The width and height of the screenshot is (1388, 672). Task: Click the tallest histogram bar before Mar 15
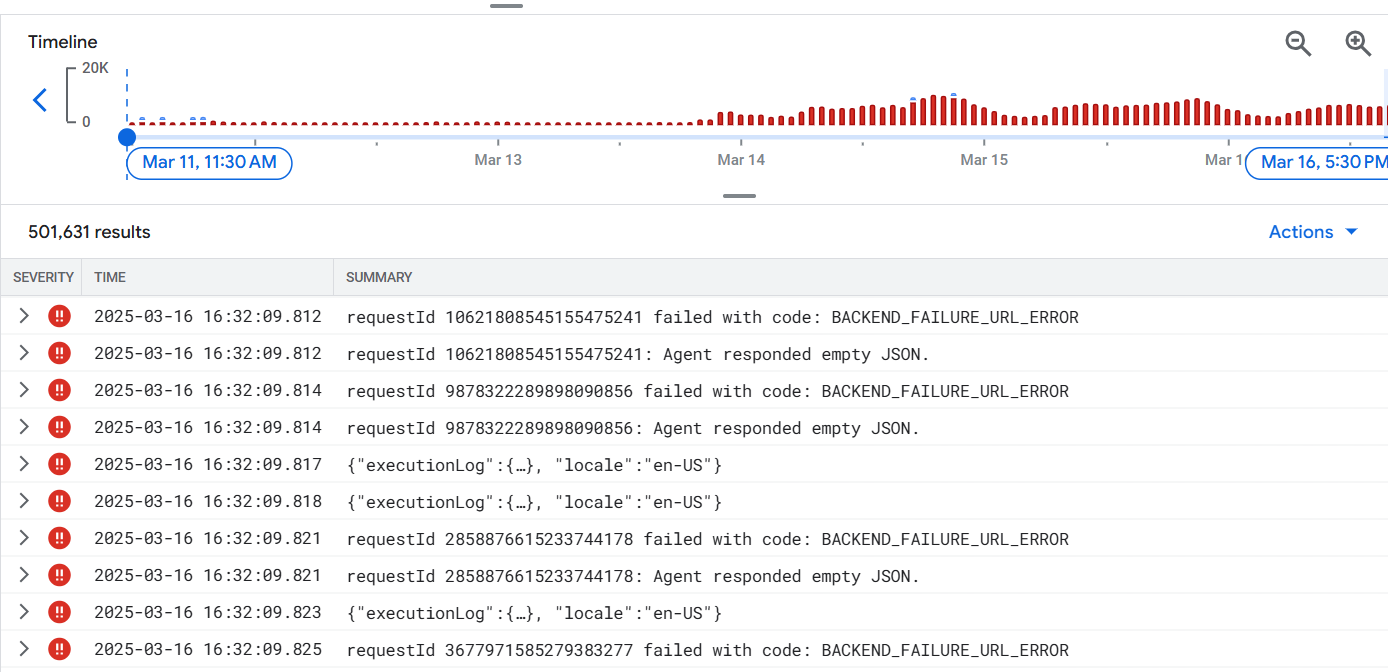tap(933, 110)
